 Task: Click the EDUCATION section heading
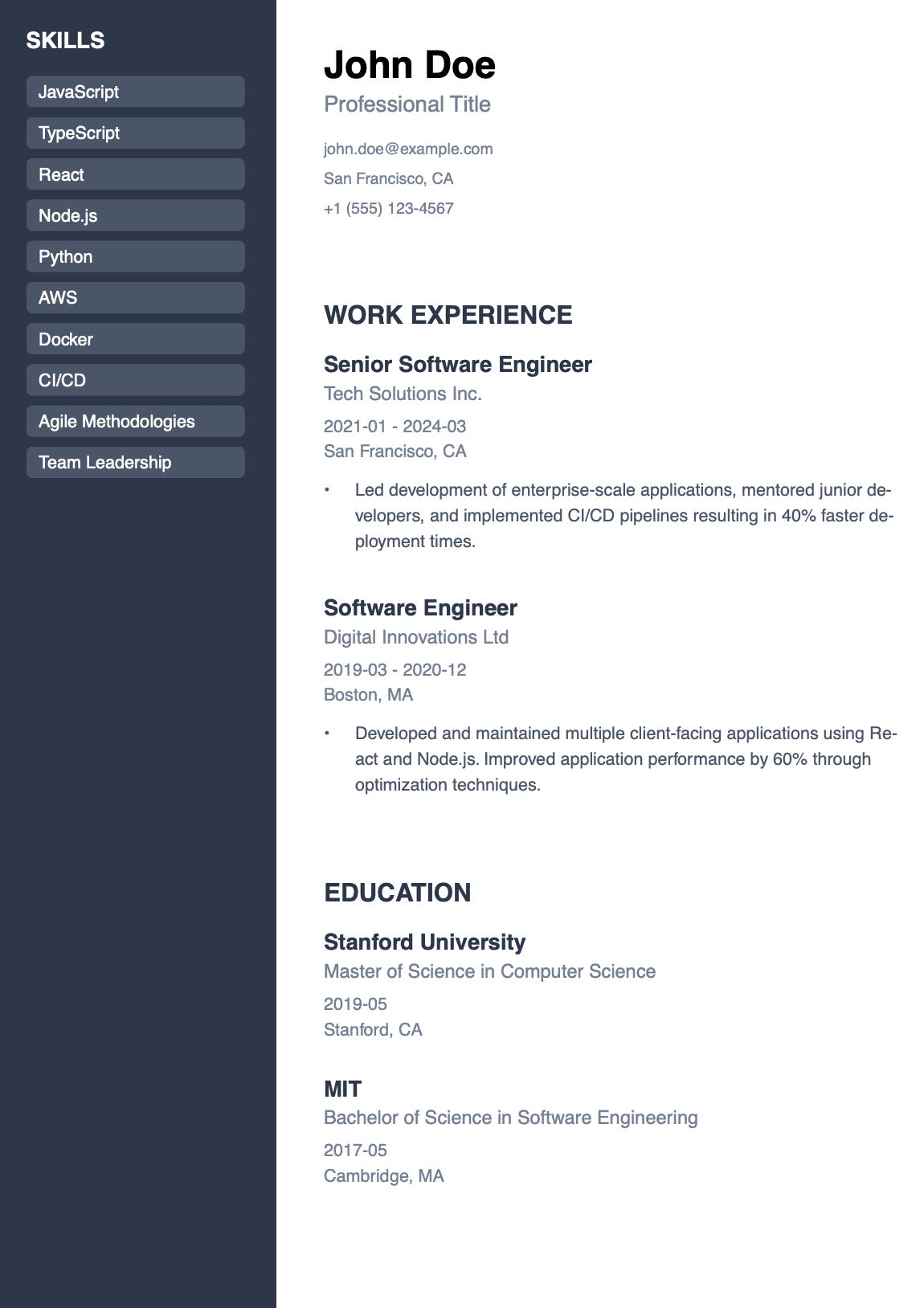(x=398, y=893)
